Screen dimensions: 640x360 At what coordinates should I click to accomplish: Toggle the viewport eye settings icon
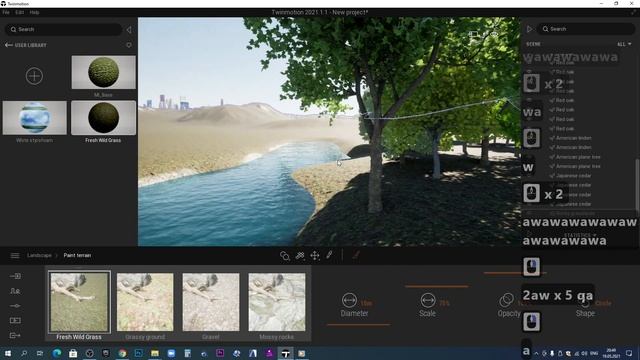tap(494, 35)
